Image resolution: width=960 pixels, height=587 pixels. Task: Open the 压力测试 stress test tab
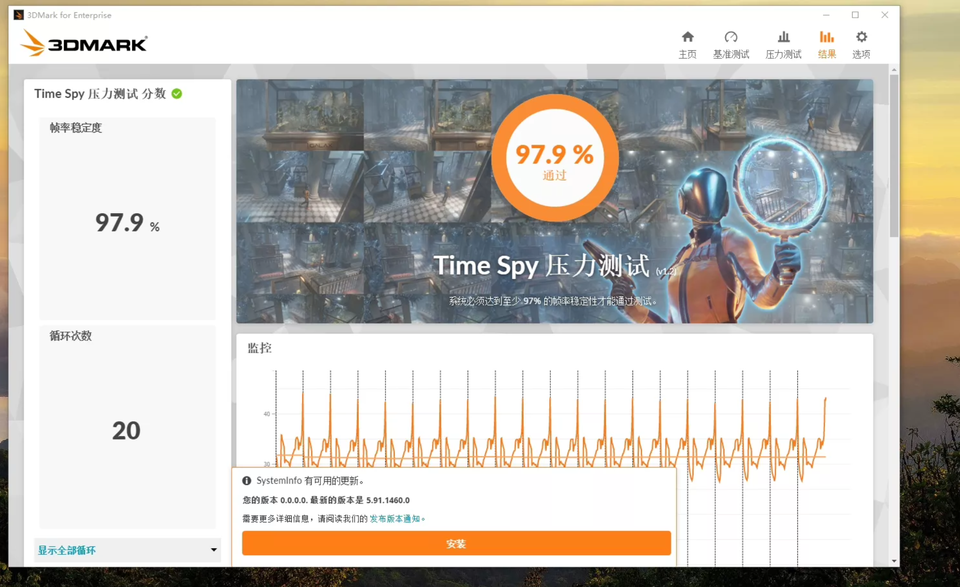[x=783, y=45]
